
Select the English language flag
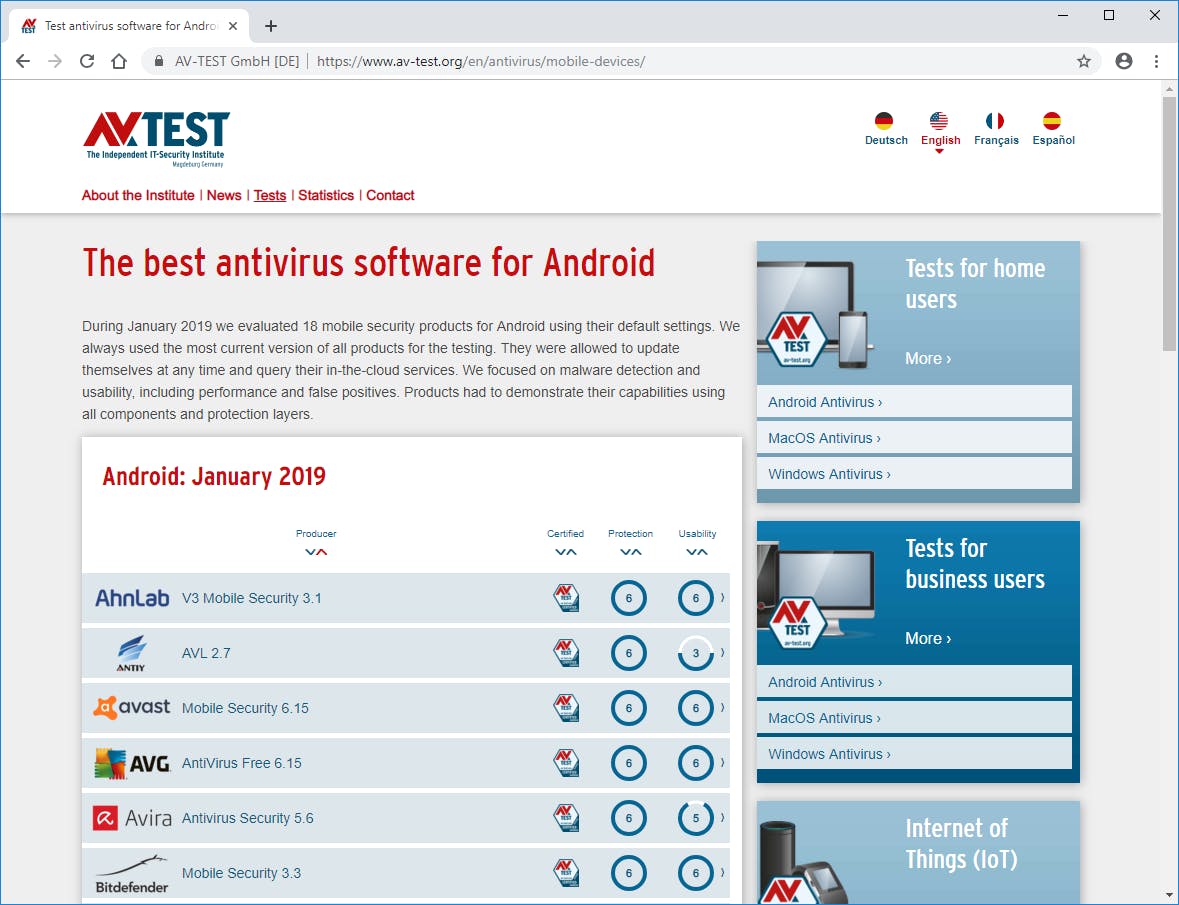(x=939, y=120)
